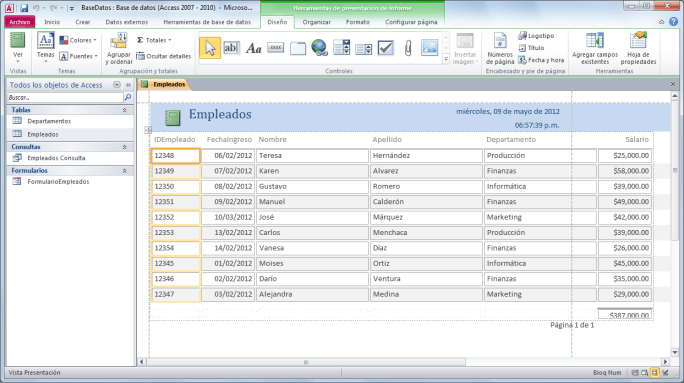Viewport: 684px width, 383px height.
Task: Open Hoja de propiedades
Action: tap(638, 49)
